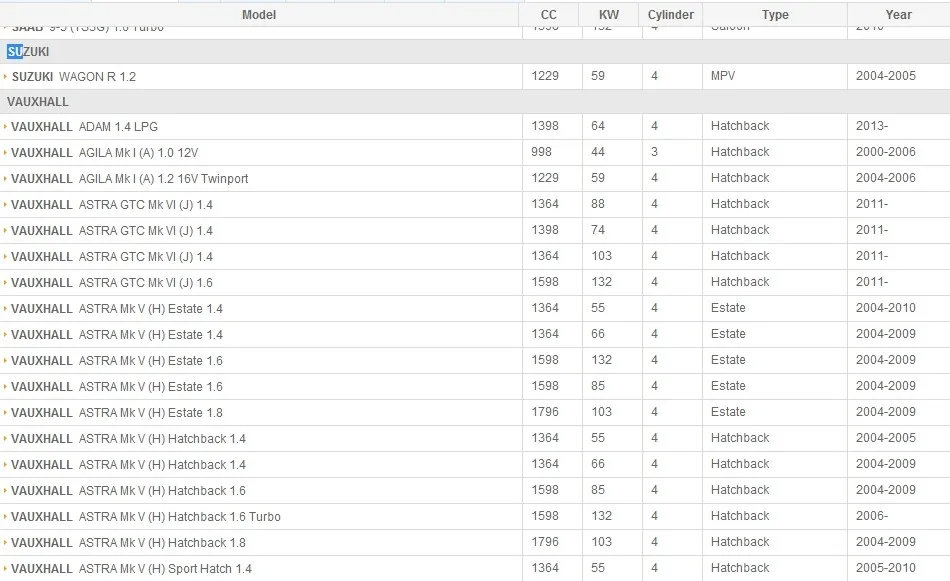Select ASTRA Estate 1.6 model with 85 KW
Viewport: 950px width, 581px height.
point(117,387)
